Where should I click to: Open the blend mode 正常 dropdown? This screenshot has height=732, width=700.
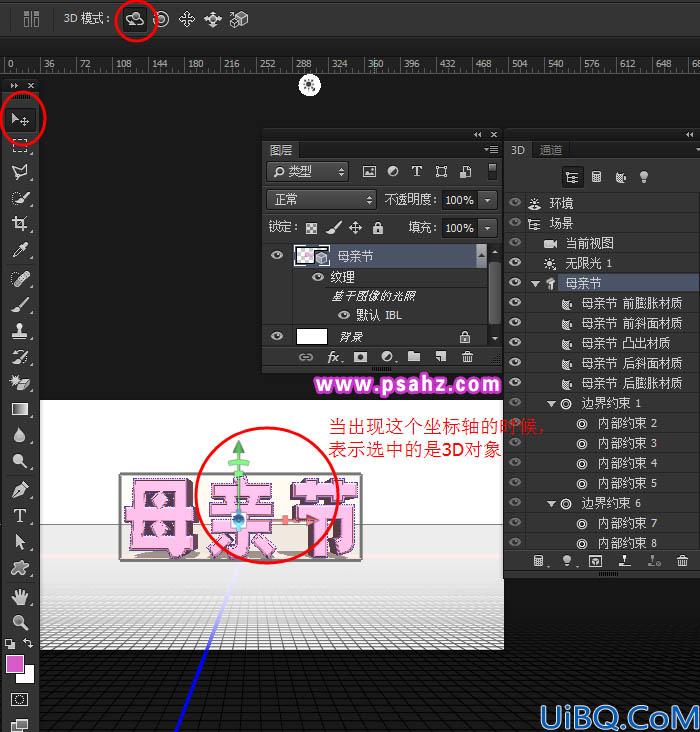point(321,200)
